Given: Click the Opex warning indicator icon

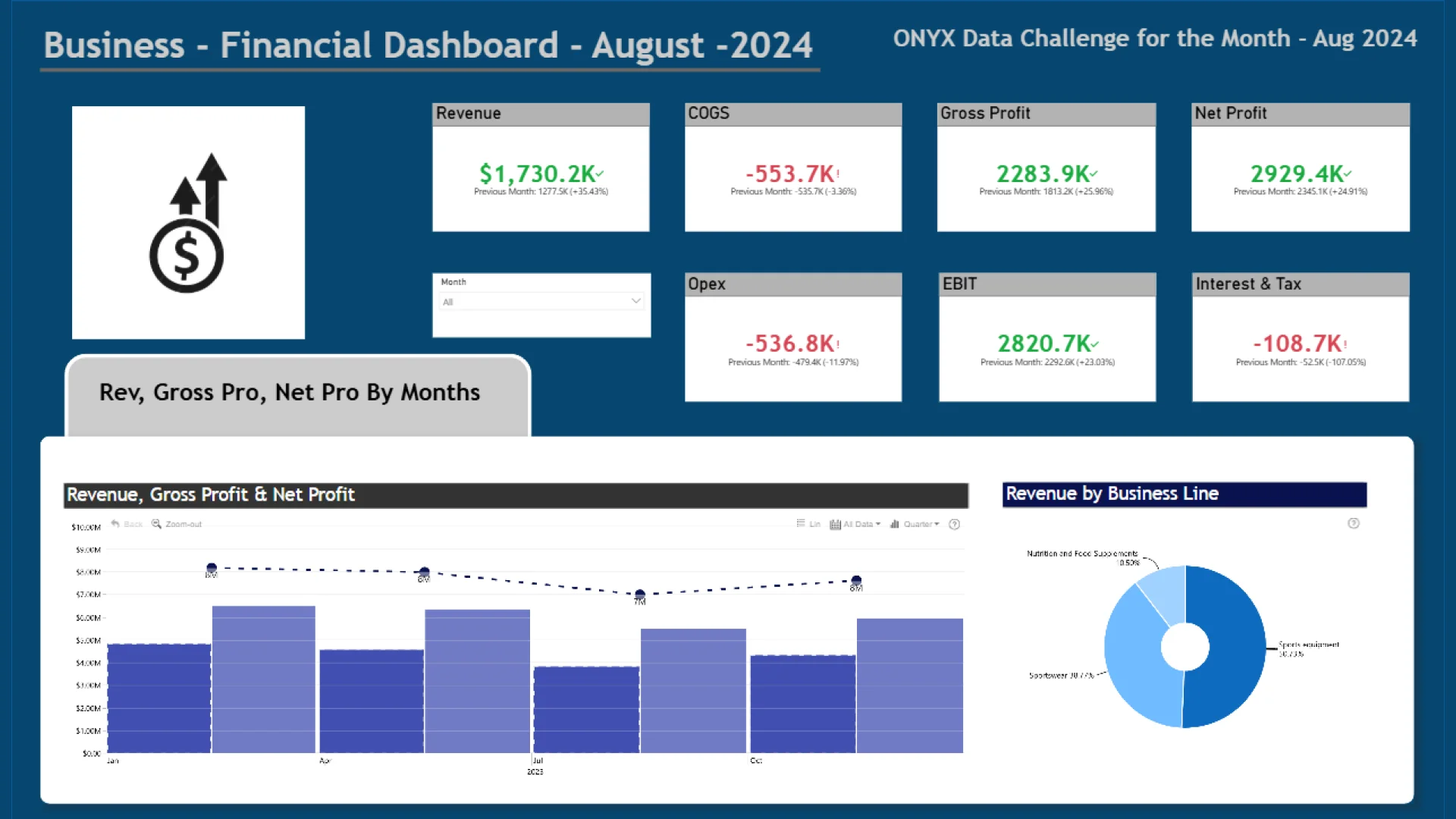Looking at the screenshot, I should point(838,344).
